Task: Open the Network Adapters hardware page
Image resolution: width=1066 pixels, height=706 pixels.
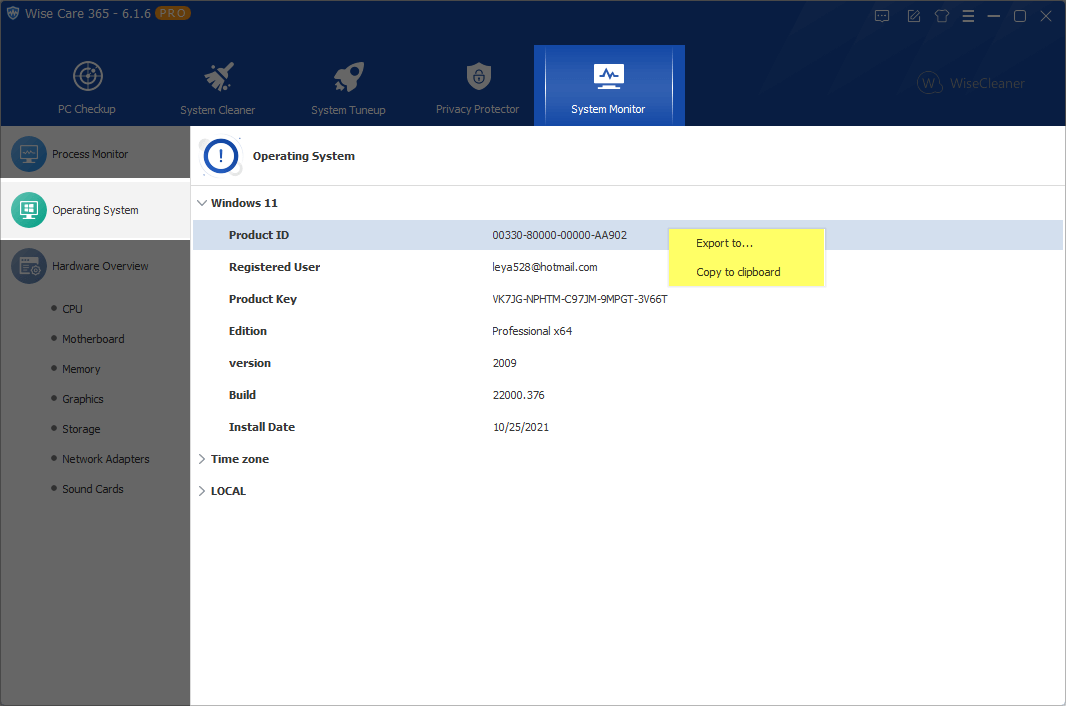Action: (x=105, y=459)
